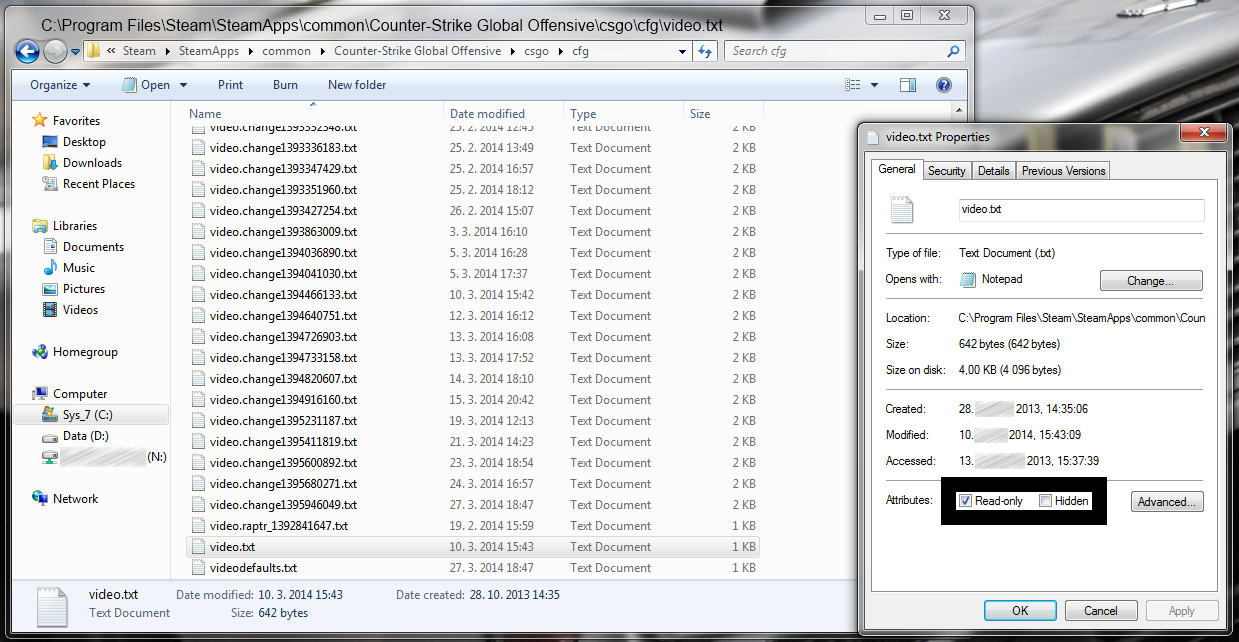The image size is (1239, 642).
Task: Click the SteamApps breadcrumb in the address bar
Action: tap(210, 51)
